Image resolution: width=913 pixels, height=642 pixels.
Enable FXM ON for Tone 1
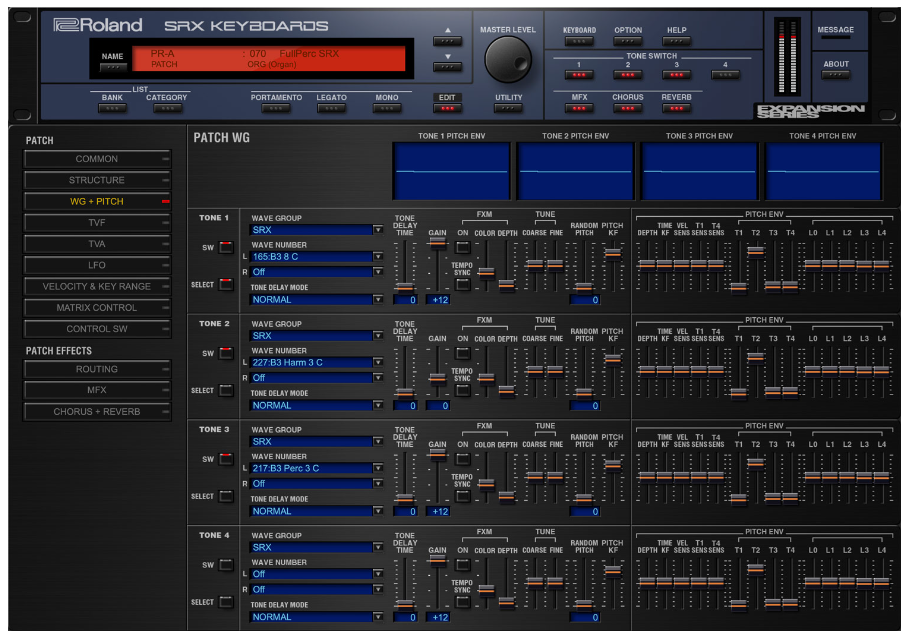463,247
